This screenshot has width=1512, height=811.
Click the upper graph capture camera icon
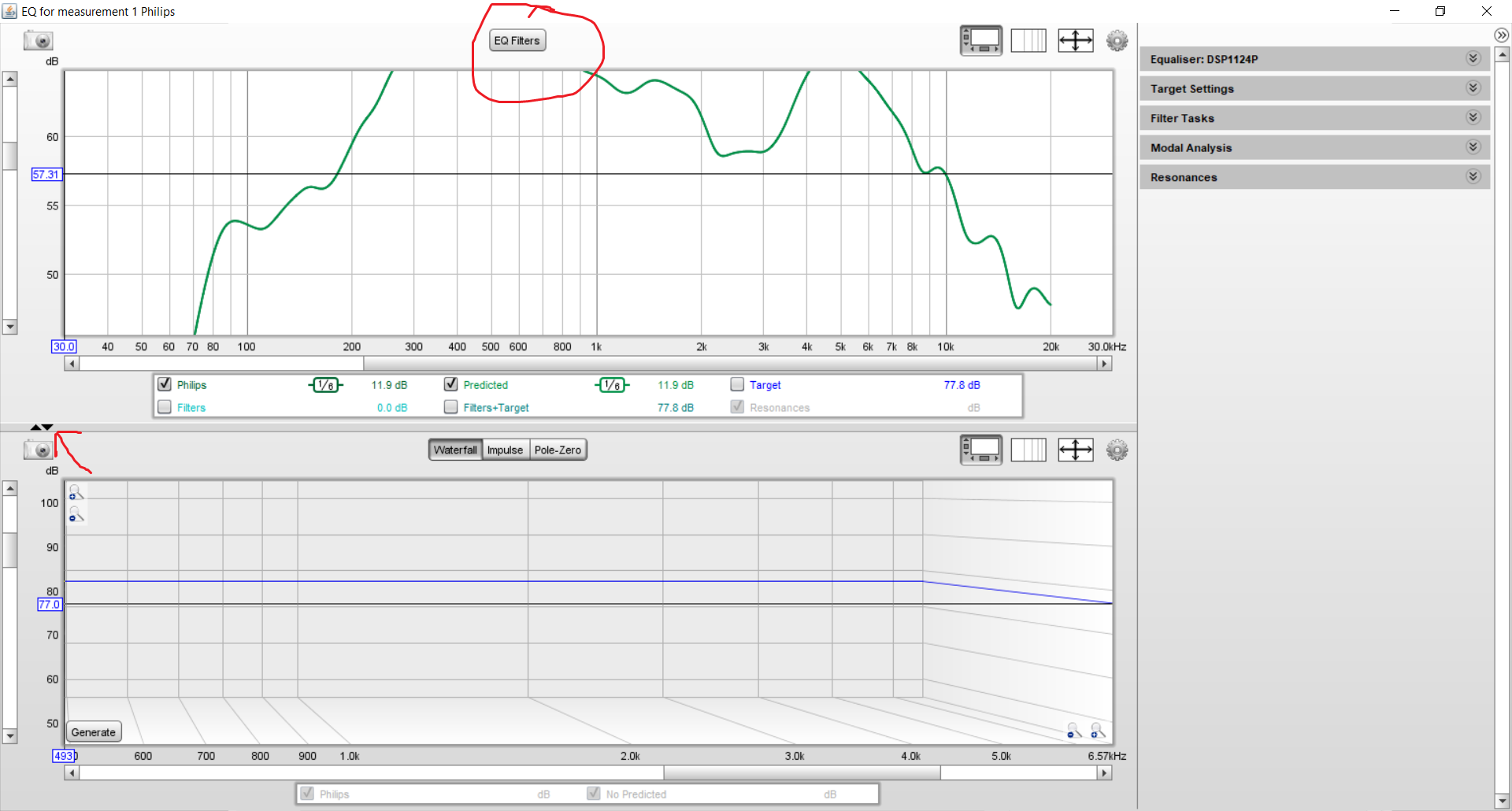[x=38, y=40]
